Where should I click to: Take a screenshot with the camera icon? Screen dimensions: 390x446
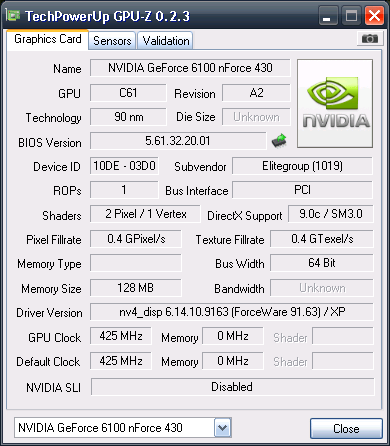[369, 39]
